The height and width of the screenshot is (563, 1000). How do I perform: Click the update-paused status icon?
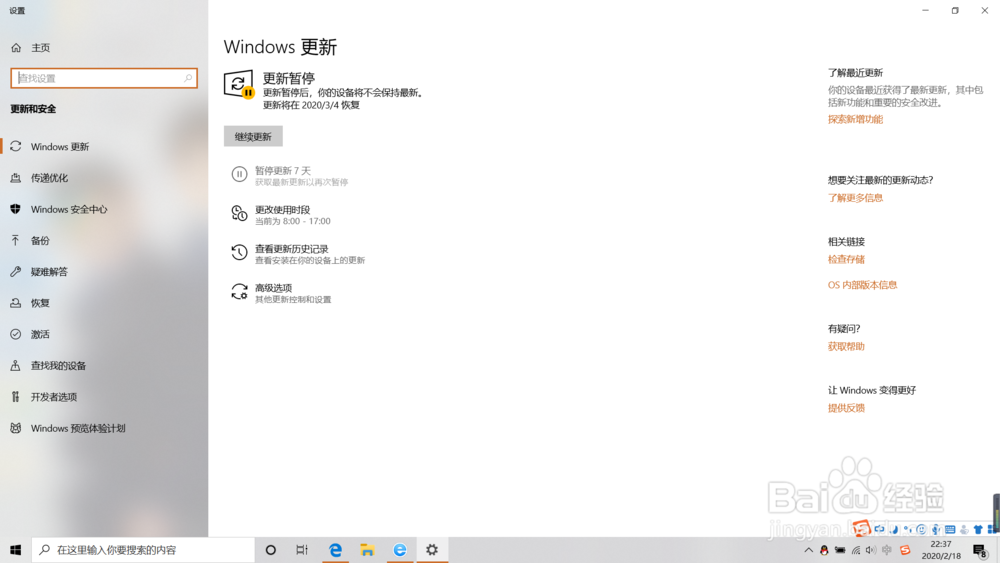pyautogui.click(x=239, y=85)
